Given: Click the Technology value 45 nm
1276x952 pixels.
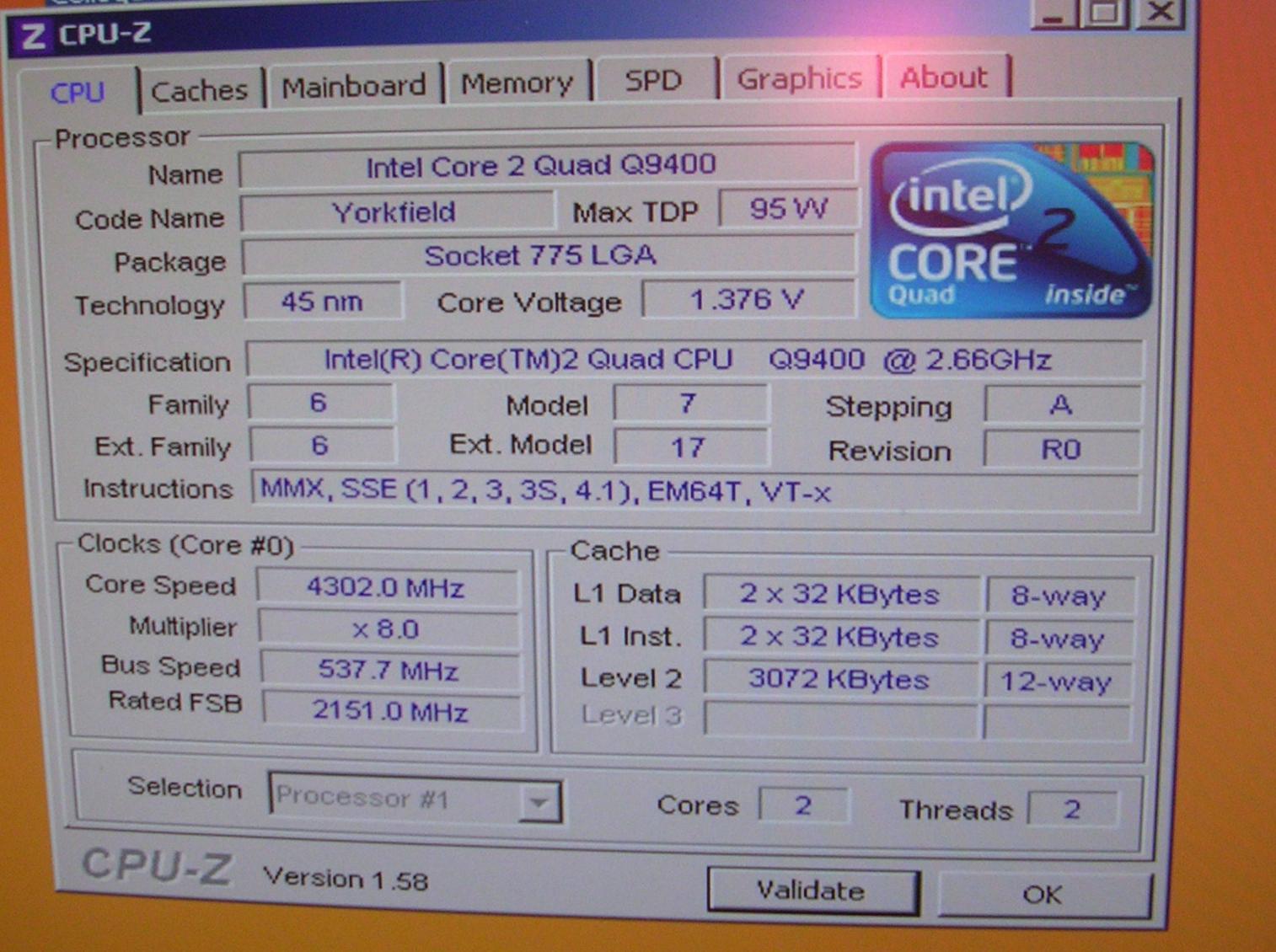Looking at the screenshot, I should click(x=323, y=301).
